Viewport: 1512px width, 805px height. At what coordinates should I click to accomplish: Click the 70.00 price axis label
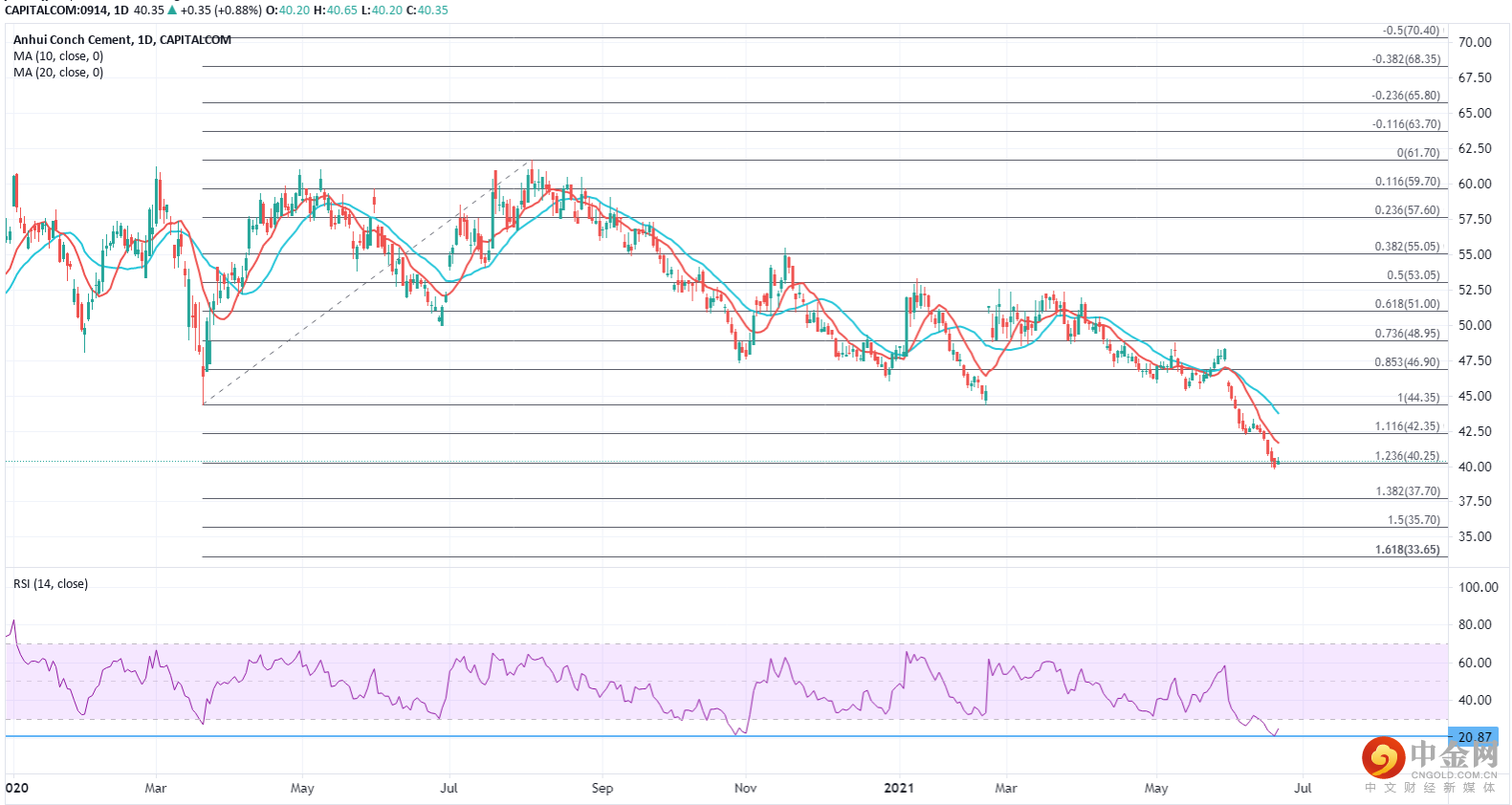1475,42
